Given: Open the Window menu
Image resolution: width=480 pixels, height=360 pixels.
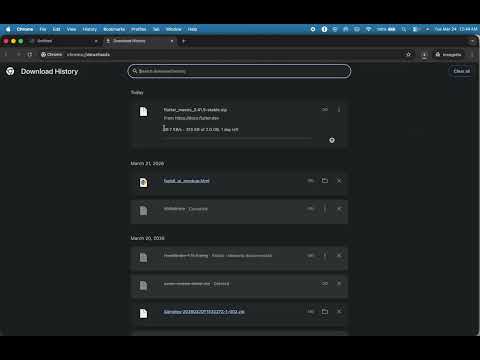Looking at the screenshot, I should click(174, 29).
